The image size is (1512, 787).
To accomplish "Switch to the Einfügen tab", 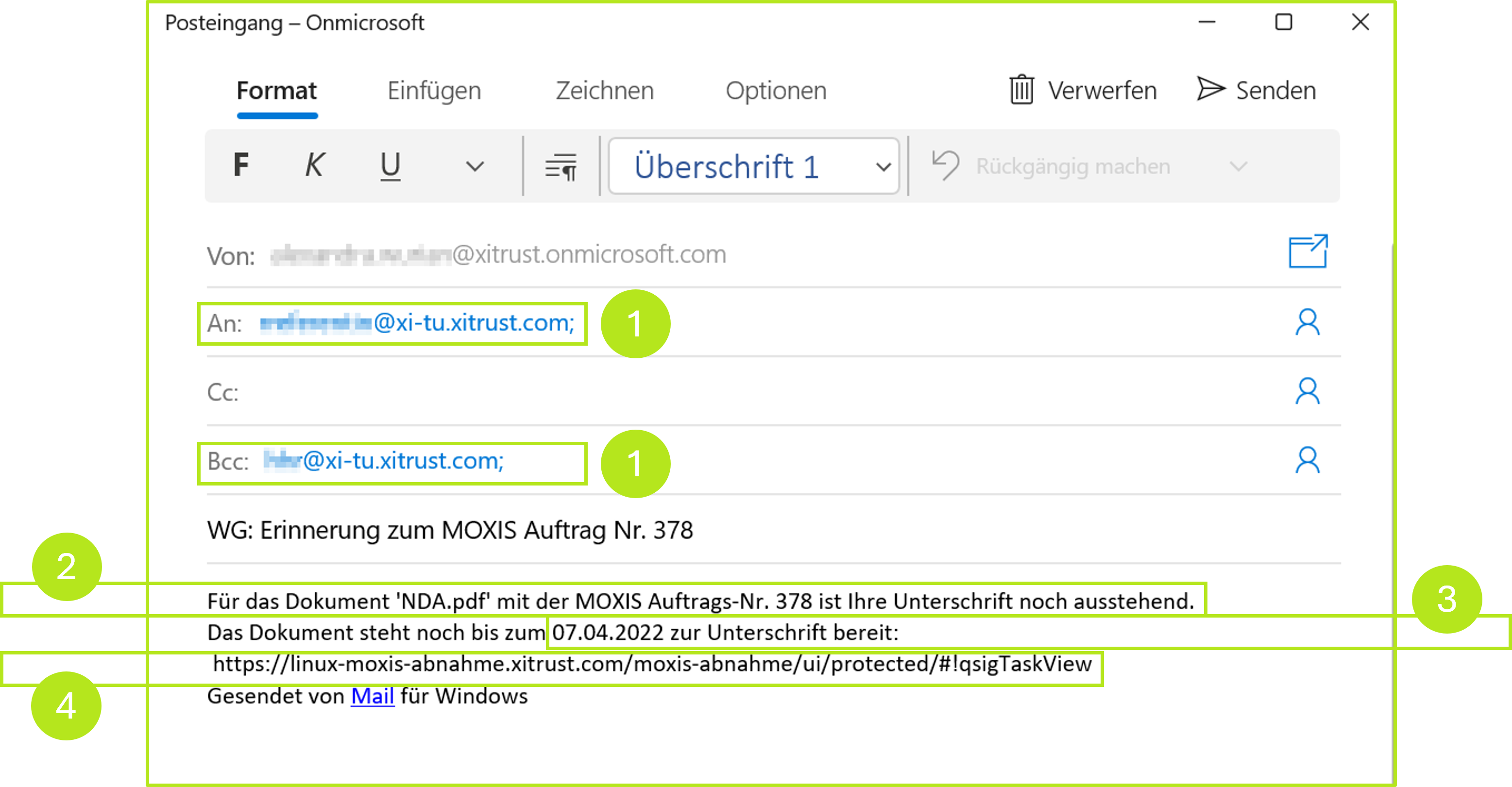I will 434,90.
